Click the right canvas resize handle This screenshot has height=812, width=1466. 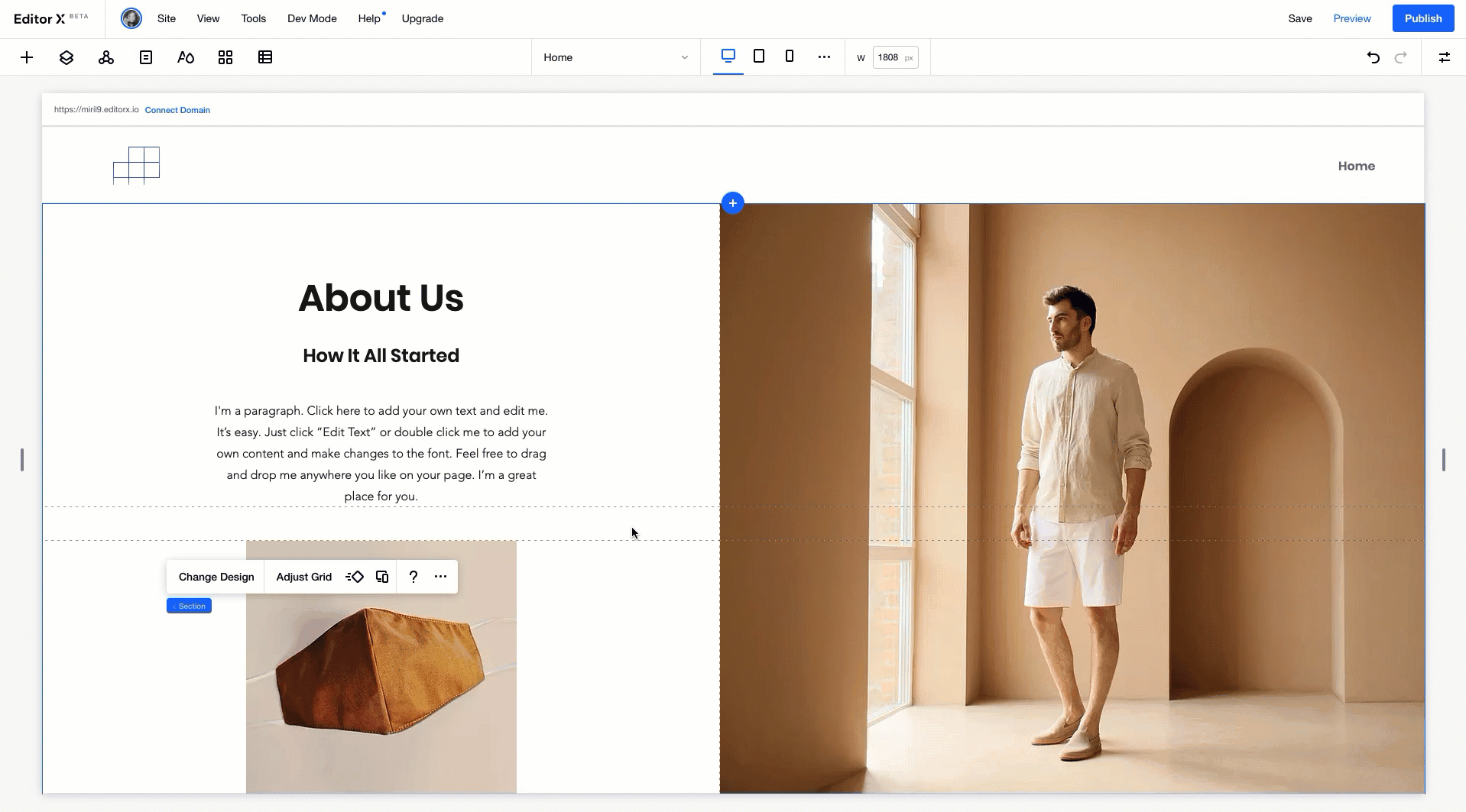pyautogui.click(x=1444, y=460)
